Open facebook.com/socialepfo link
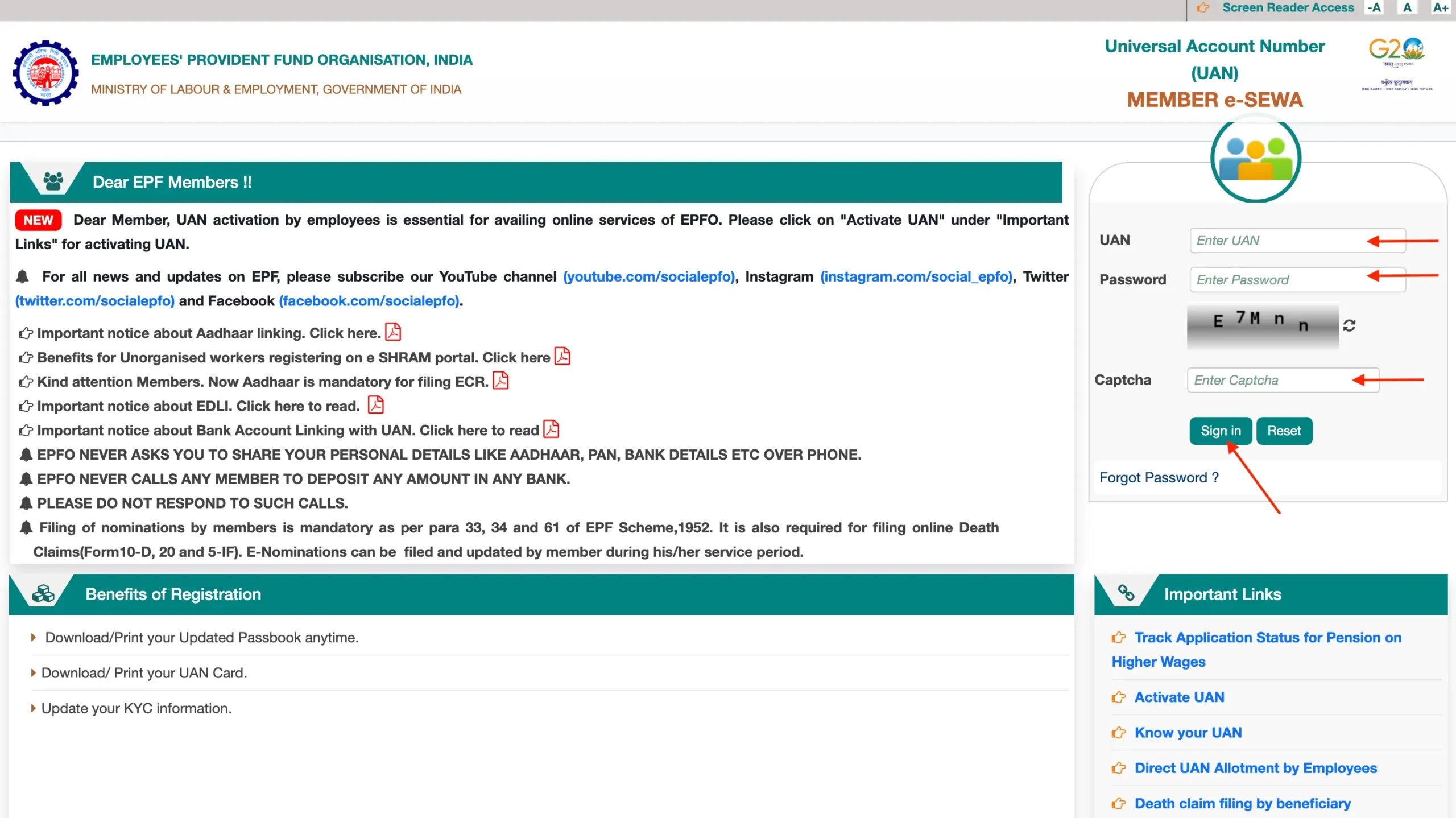1456x818 pixels. click(369, 301)
